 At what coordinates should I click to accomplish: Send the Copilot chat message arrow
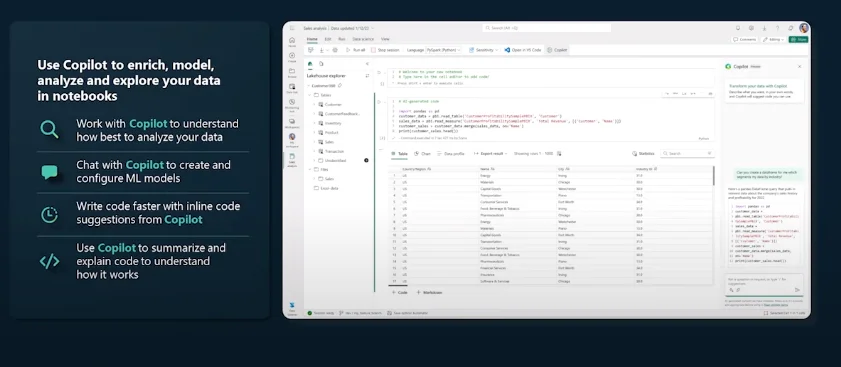coord(797,290)
